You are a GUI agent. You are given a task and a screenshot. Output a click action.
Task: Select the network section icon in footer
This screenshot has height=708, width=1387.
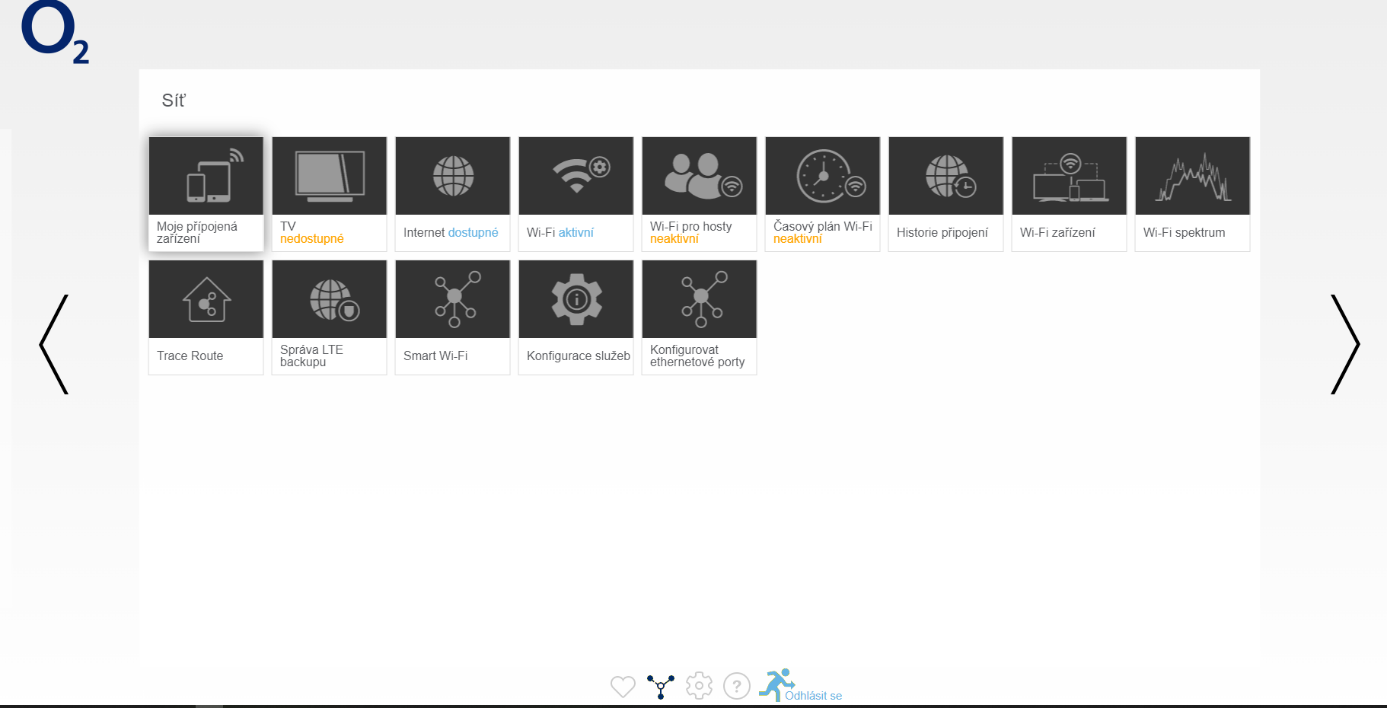tap(660, 686)
